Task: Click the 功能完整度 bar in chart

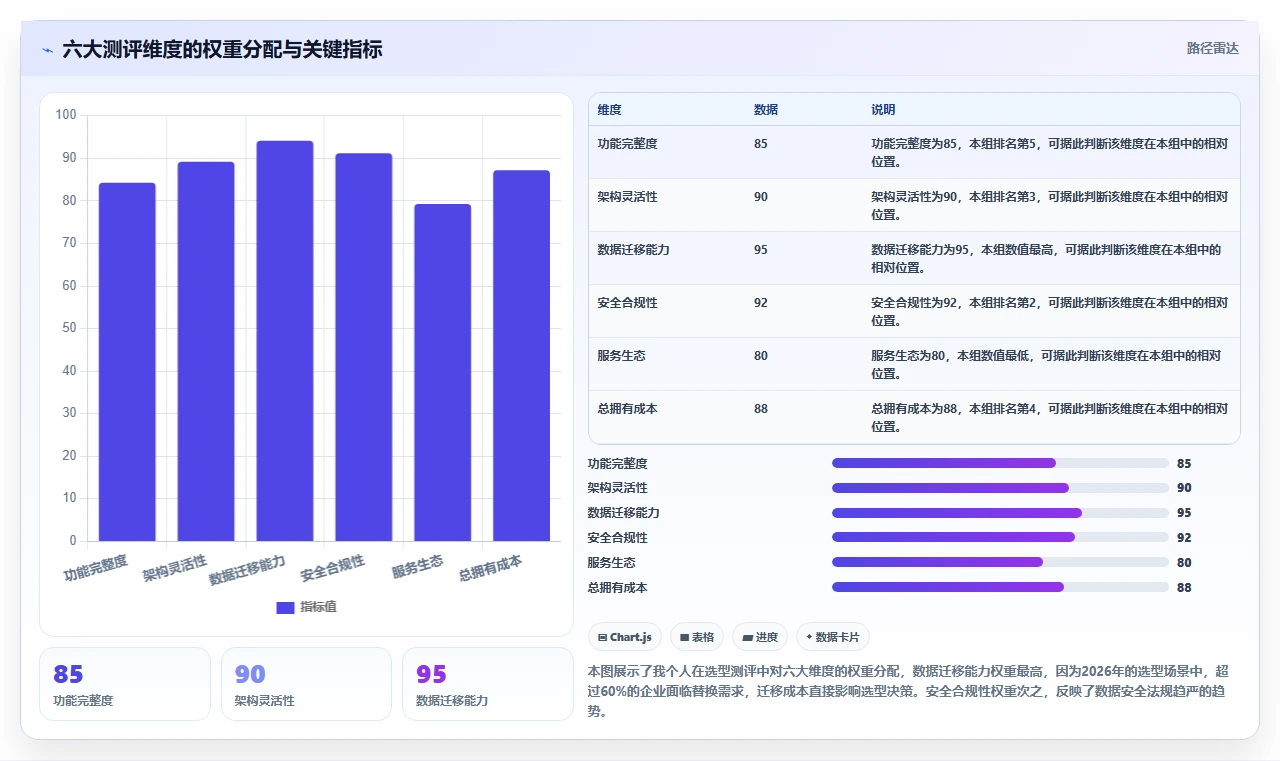Action: 127,362
